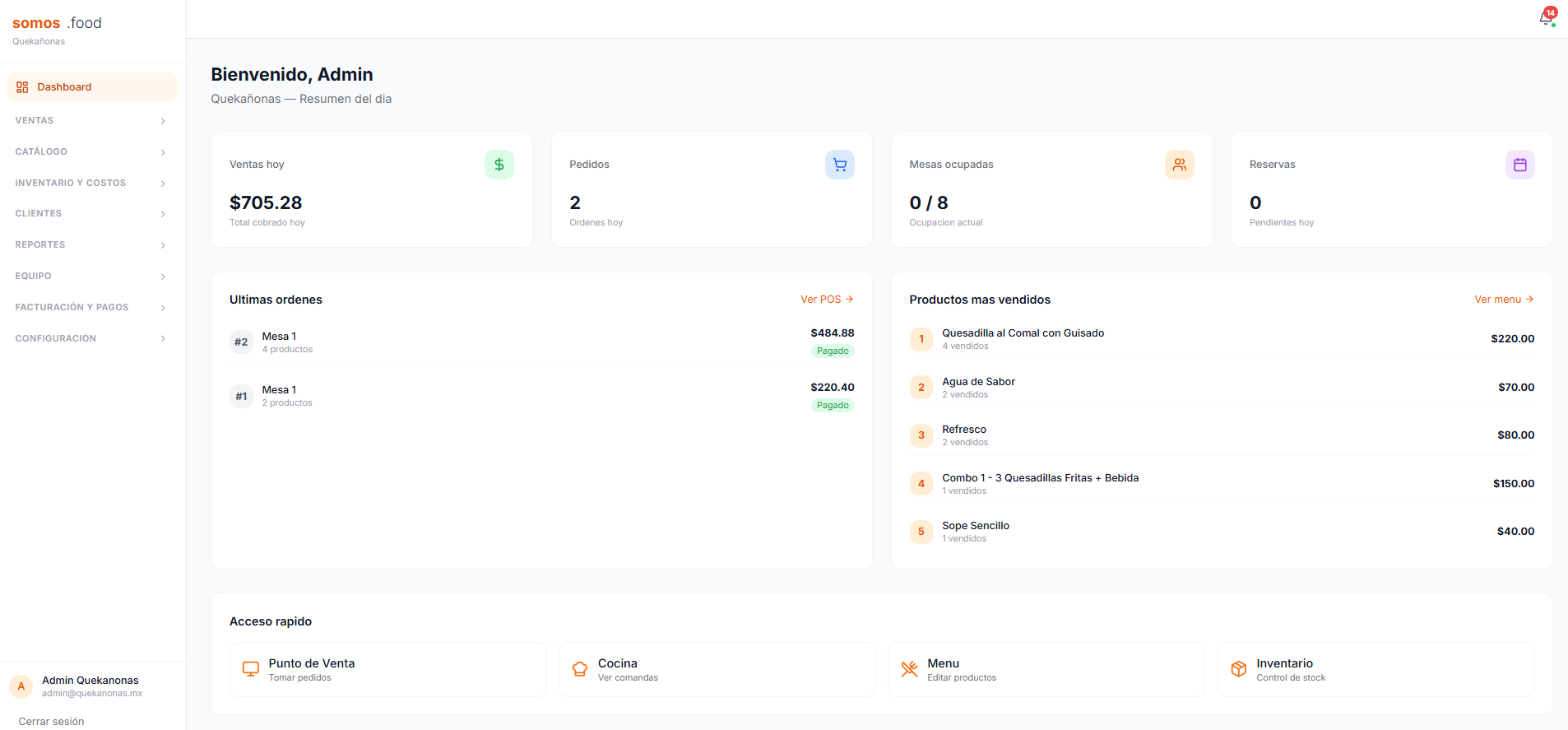The width and height of the screenshot is (1568, 730).
Task: Expand the REPORTES sidebar section
Action: pos(91,245)
